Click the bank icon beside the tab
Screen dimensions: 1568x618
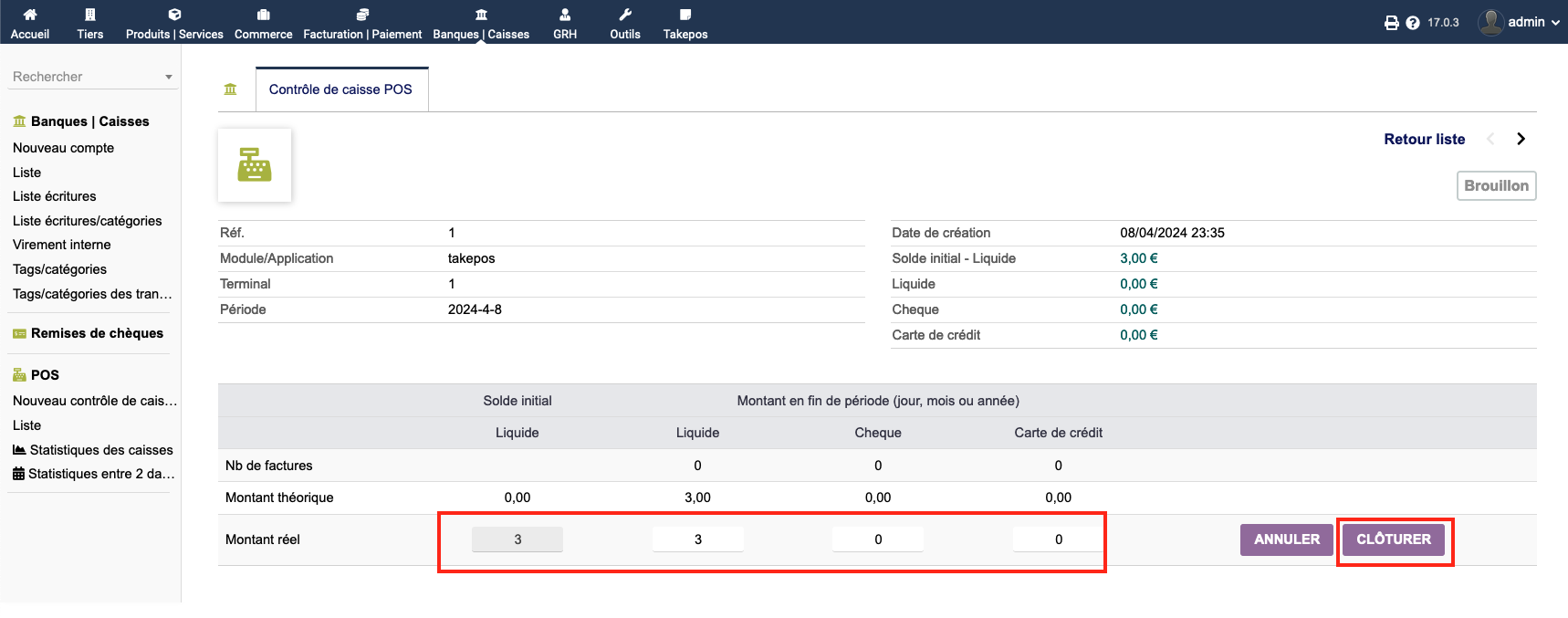coord(230,89)
